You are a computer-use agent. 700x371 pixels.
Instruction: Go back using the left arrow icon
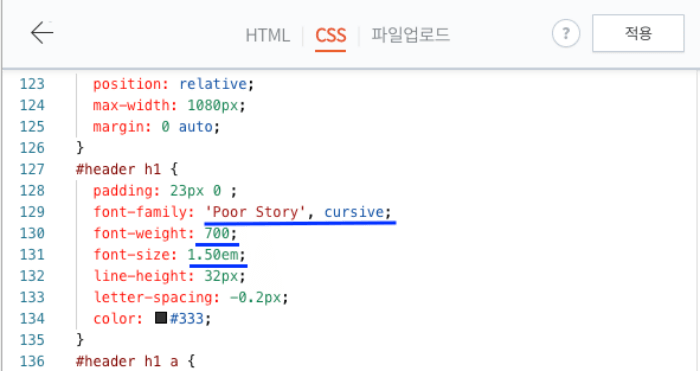(x=42, y=33)
